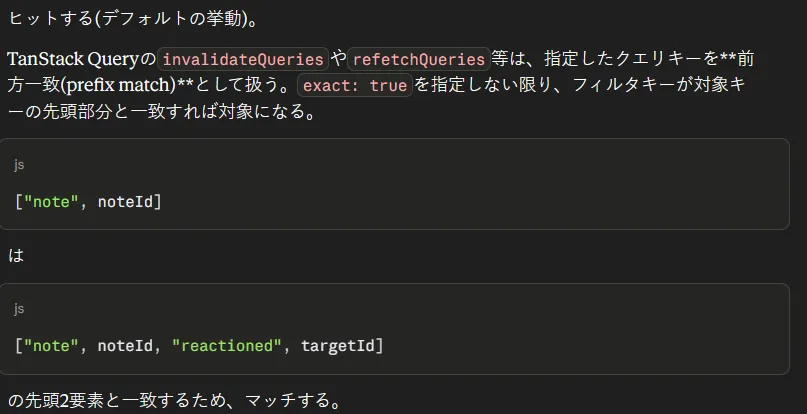Click the (prefix match) text

coord(118,85)
